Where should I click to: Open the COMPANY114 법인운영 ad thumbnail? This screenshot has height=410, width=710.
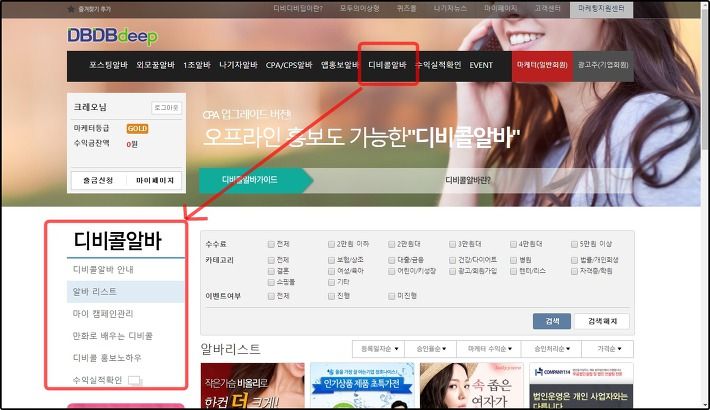581,386
